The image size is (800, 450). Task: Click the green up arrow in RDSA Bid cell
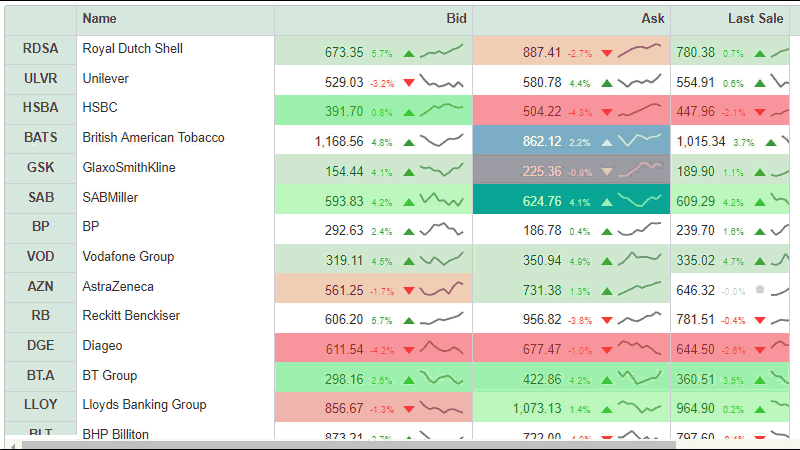click(x=408, y=52)
